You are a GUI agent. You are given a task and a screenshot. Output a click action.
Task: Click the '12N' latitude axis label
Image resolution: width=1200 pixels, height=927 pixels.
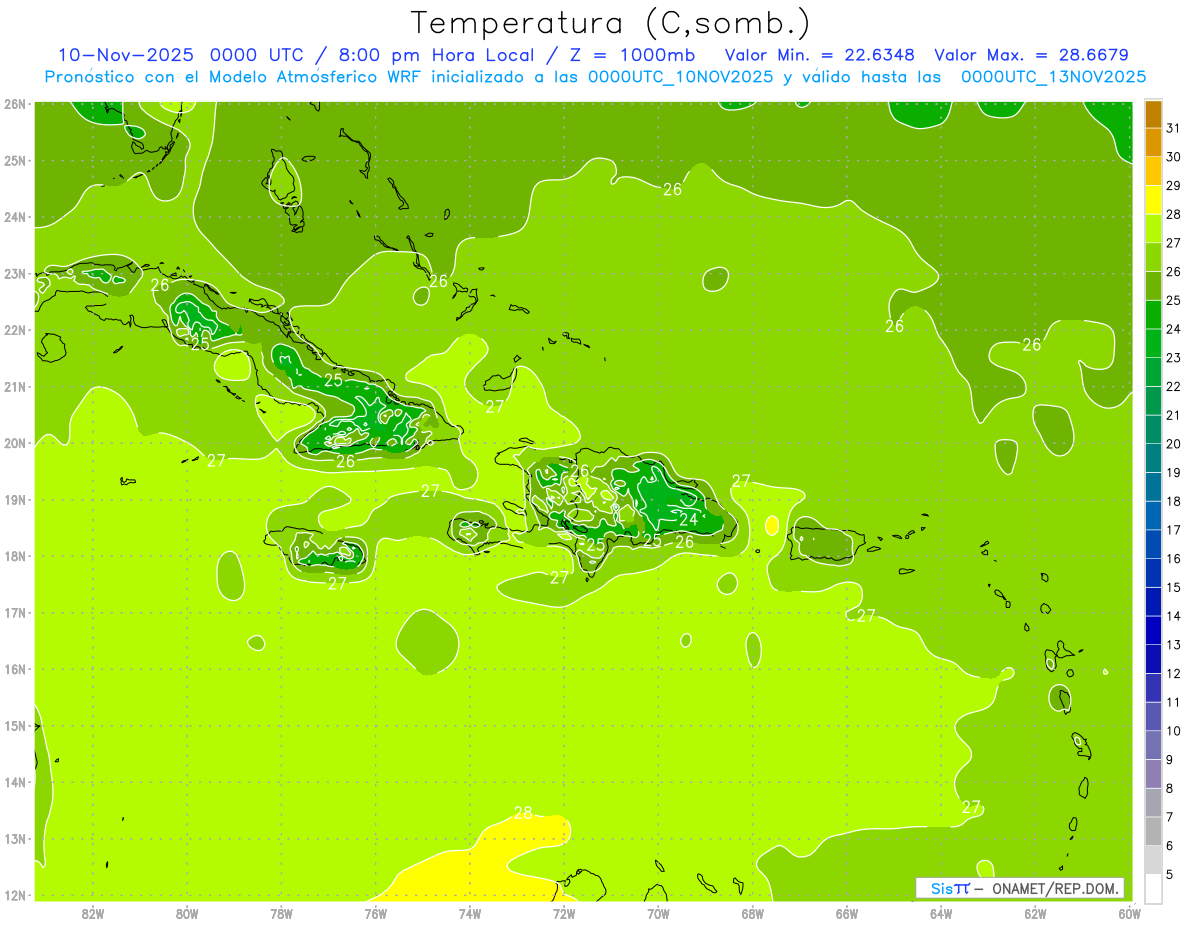pyautogui.click(x=15, y=895)
